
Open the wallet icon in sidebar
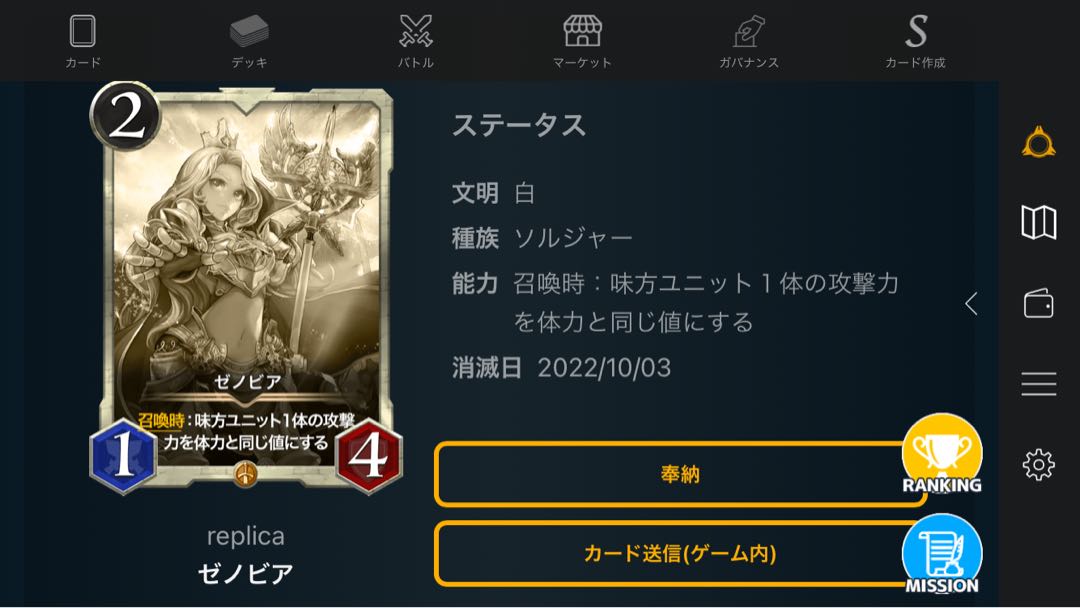[x=1039, y=303]
